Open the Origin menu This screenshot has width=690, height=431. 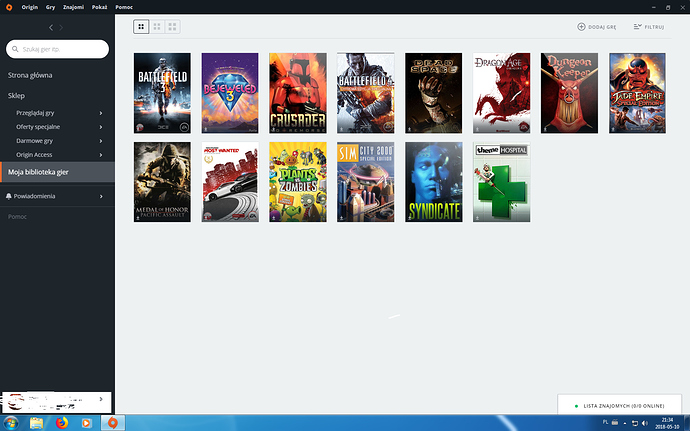coord(29,7)
